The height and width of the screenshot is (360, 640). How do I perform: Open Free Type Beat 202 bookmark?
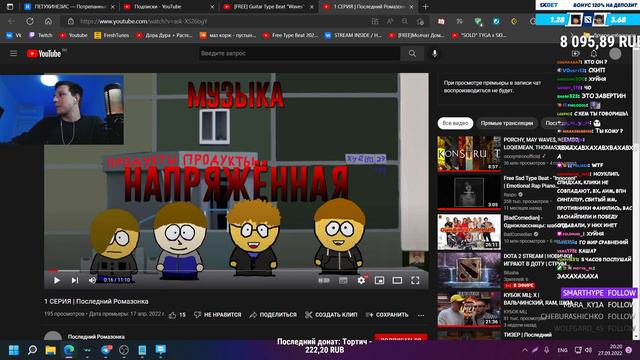pos(290,36)
